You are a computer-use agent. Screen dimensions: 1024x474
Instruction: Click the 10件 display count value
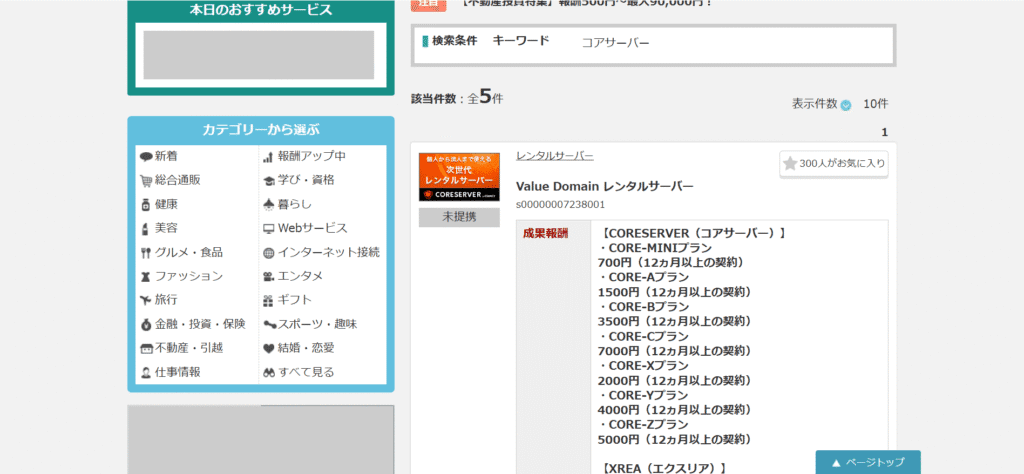click(875, 104)
